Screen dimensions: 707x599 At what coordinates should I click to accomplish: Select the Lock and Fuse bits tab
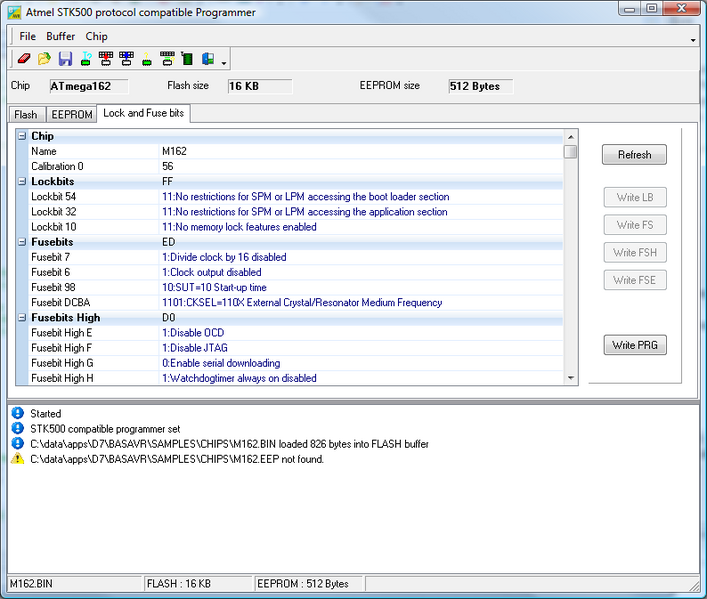coord(143,113)
